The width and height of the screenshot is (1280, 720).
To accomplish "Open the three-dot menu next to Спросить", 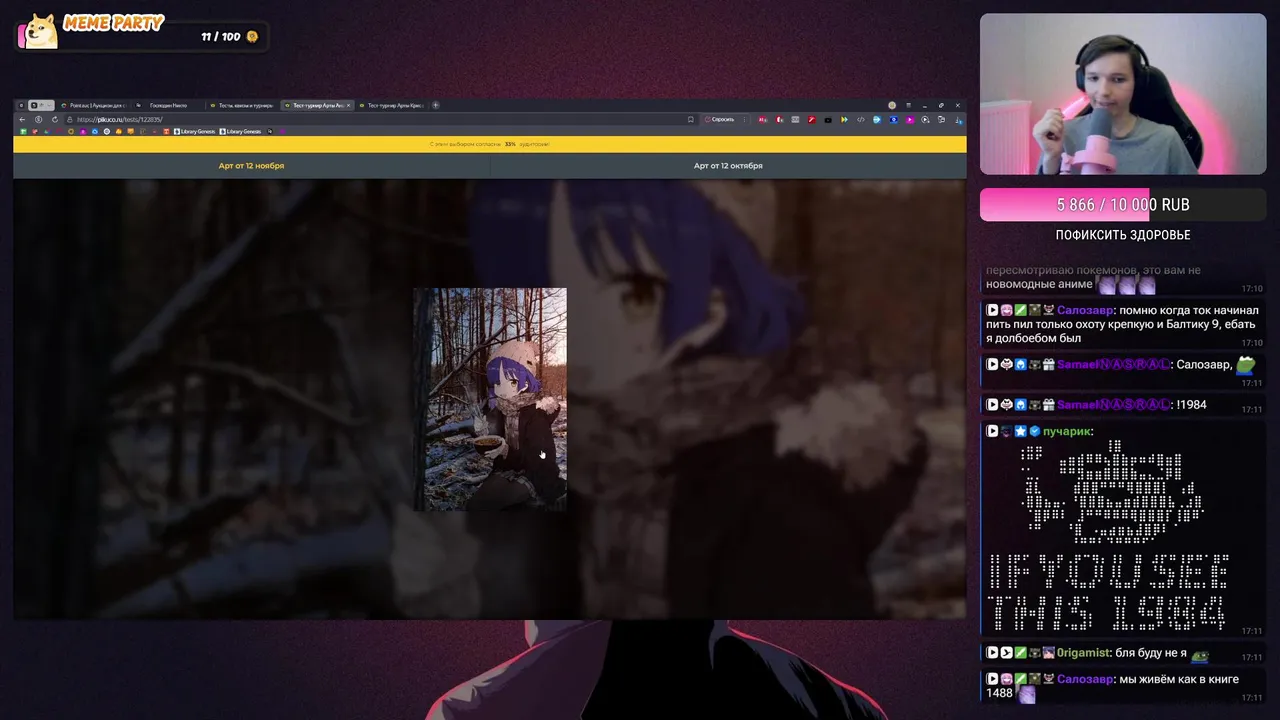I will tap(745, 120).
